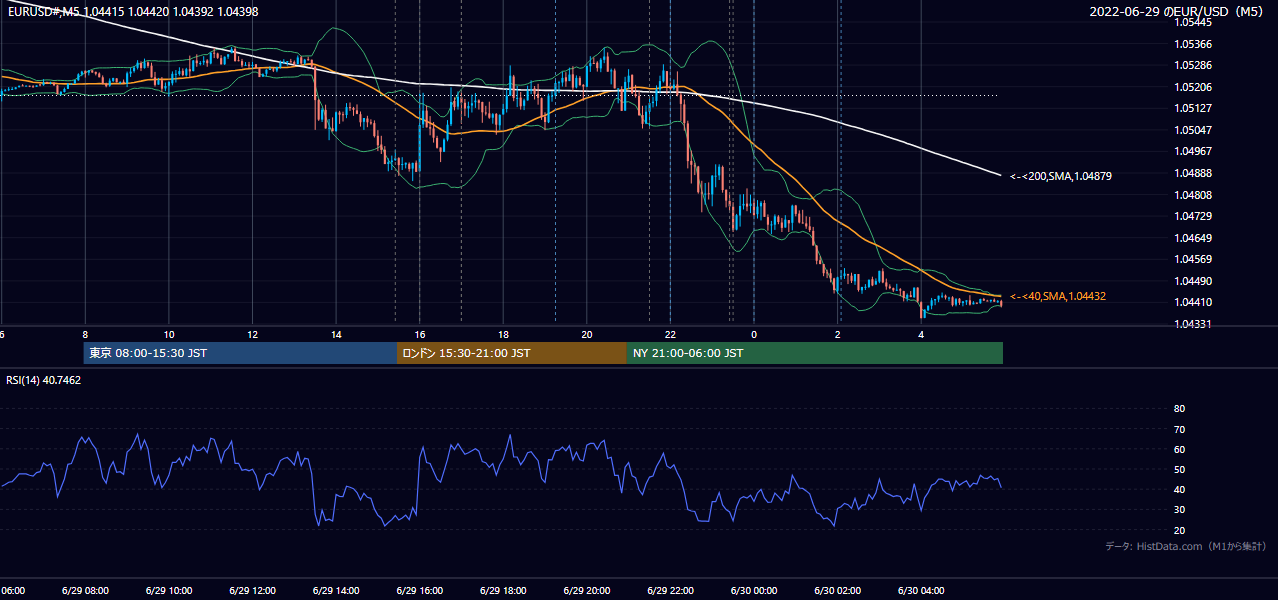This screenshot has width=1278, height=600.
Task: Click the 1.04967 price axis label
Action: 1192,151
